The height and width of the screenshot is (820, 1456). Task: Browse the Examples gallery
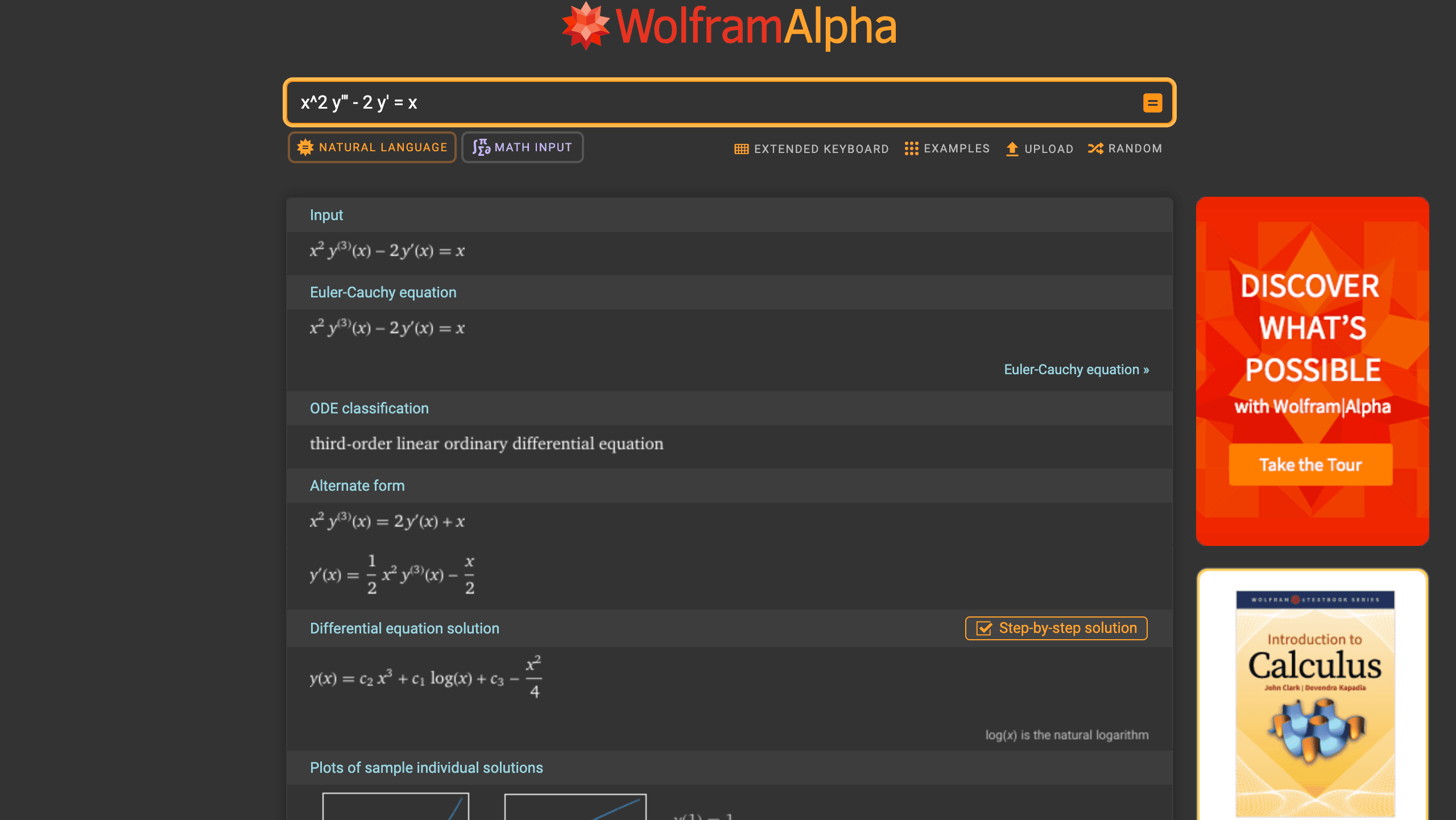tap(947, 148)
